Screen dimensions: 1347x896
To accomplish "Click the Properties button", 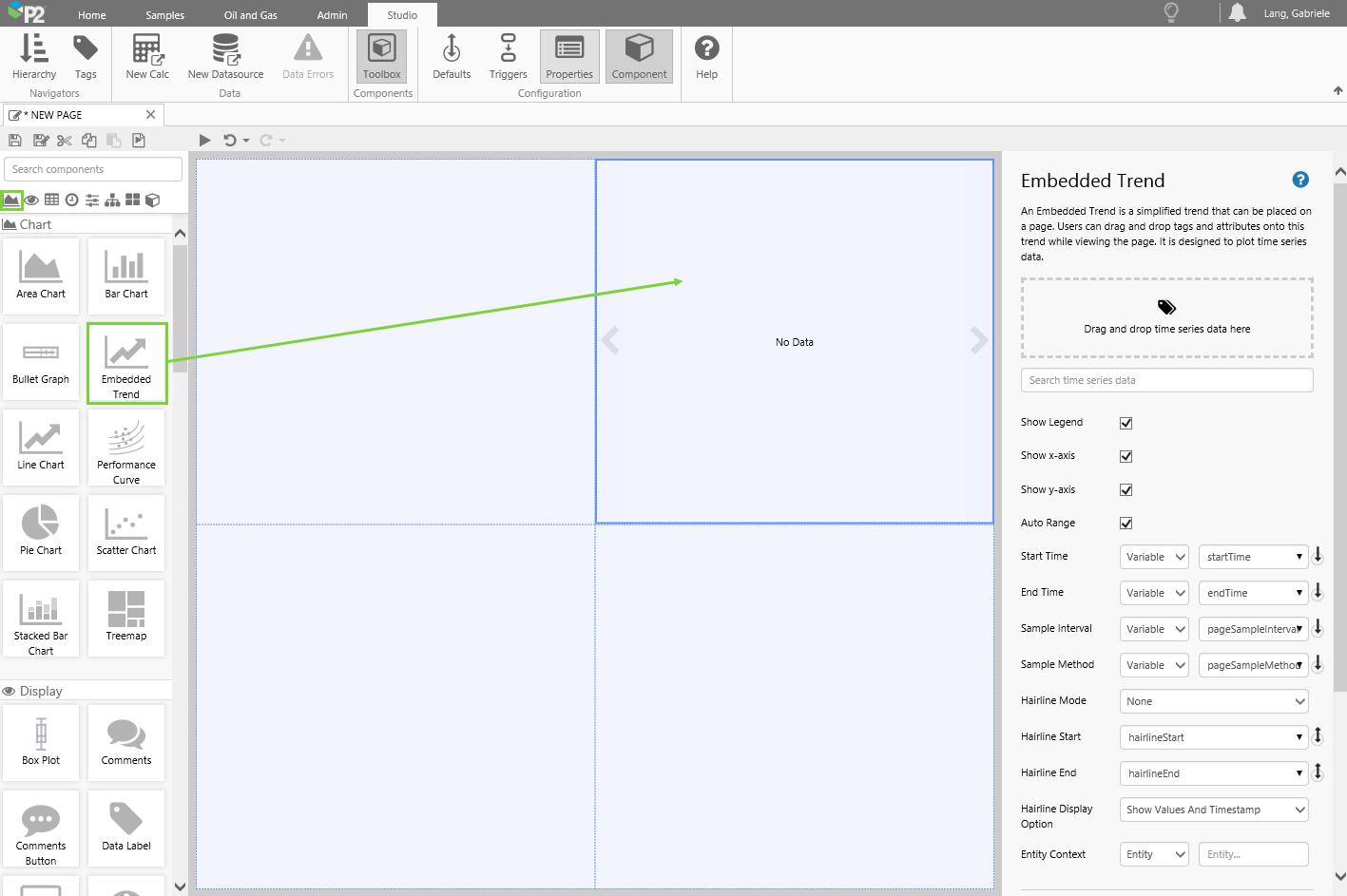I will tap(569, 56).
